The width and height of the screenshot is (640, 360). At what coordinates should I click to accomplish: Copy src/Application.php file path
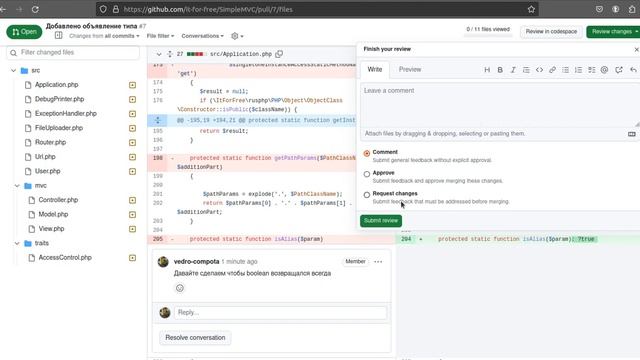(279, 54)
